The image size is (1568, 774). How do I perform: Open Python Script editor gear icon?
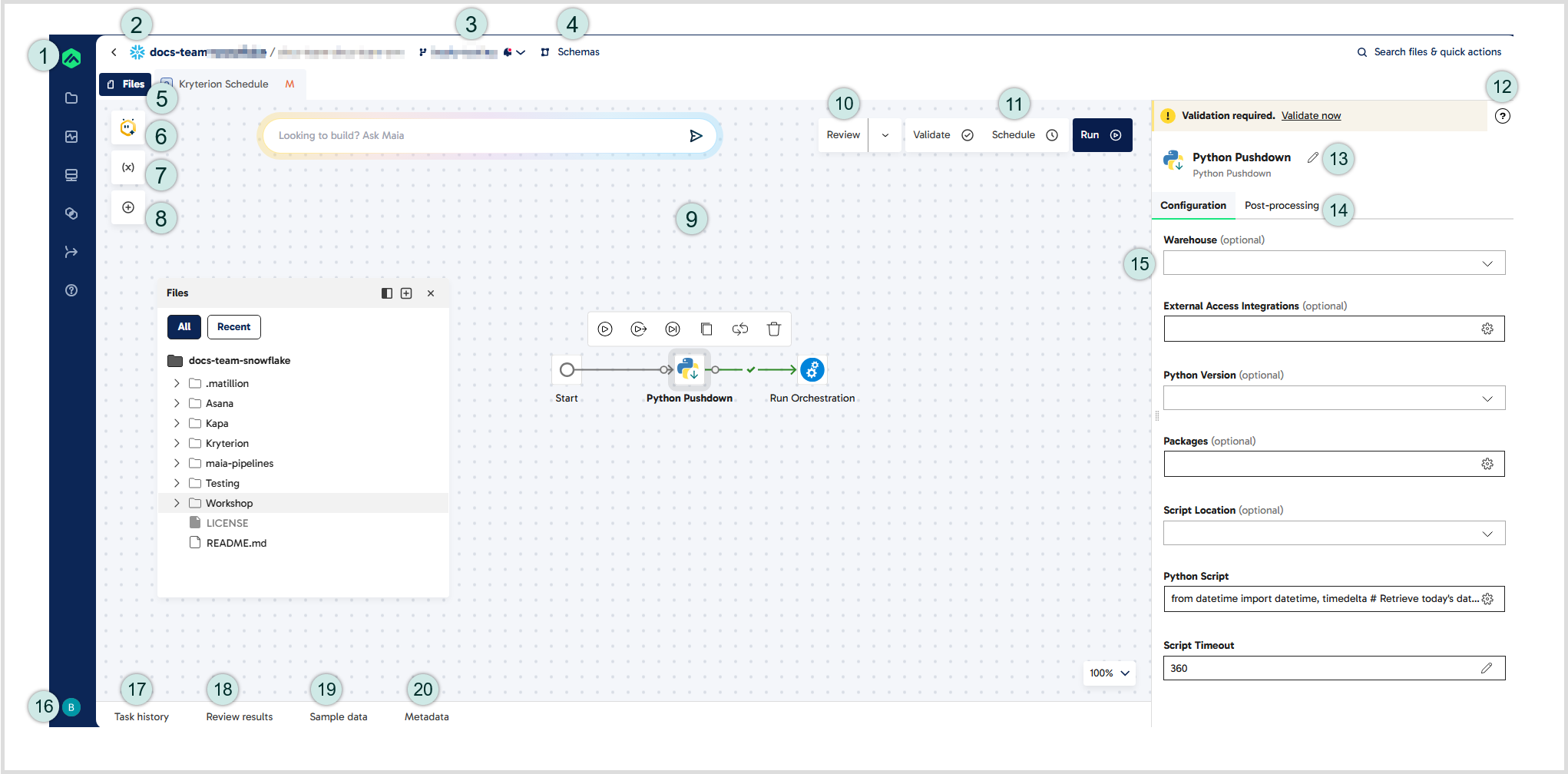tap(1487, 599)
